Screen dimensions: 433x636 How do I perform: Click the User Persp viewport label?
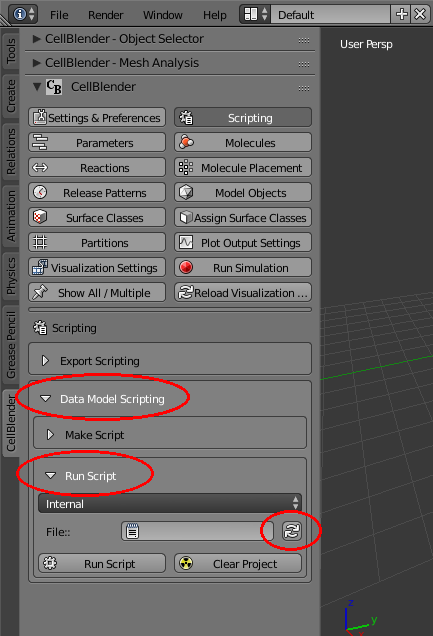(366, 44)
